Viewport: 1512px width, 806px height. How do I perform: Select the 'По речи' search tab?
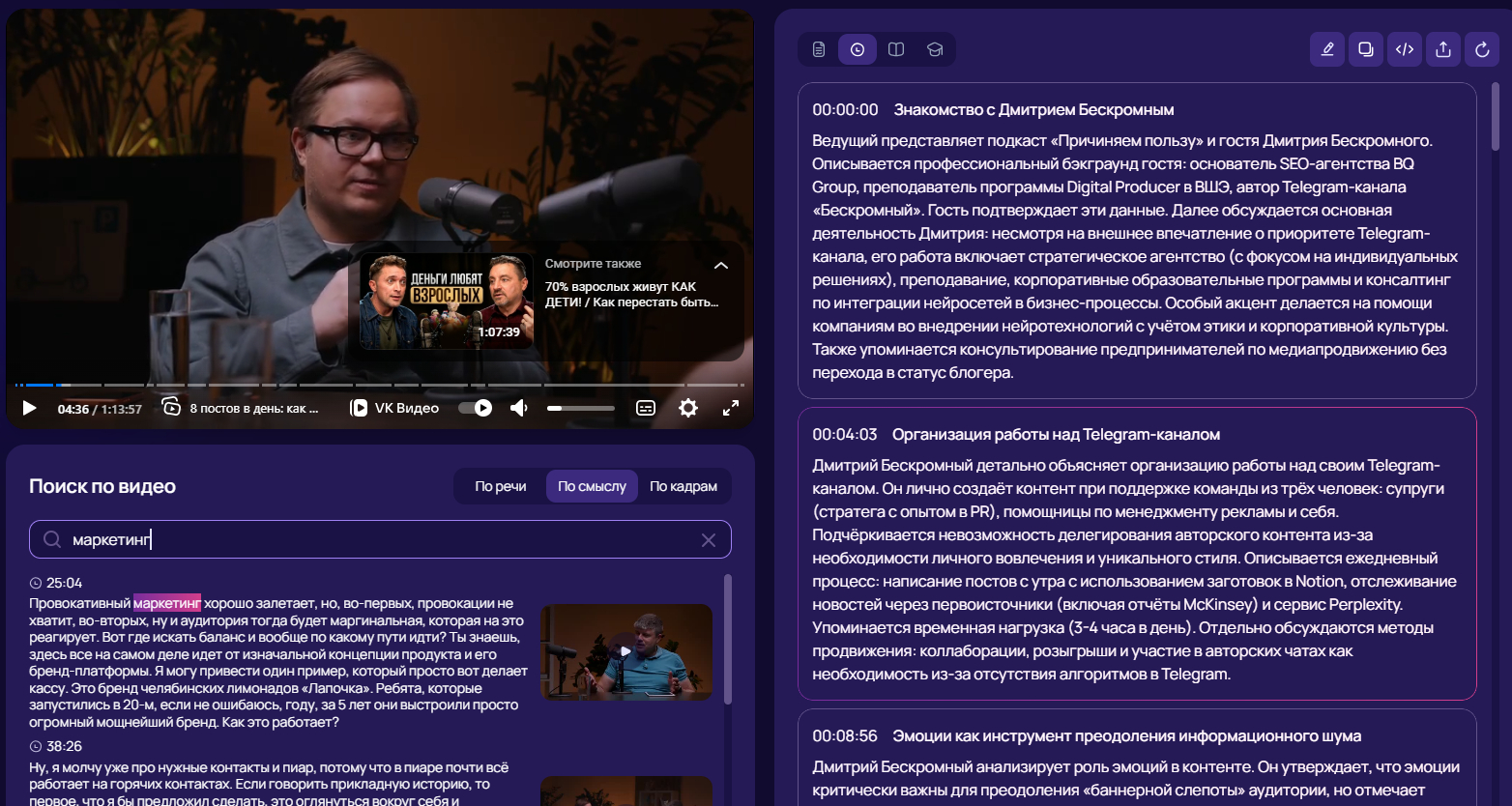pyautogui.click(x=501, y=486)
